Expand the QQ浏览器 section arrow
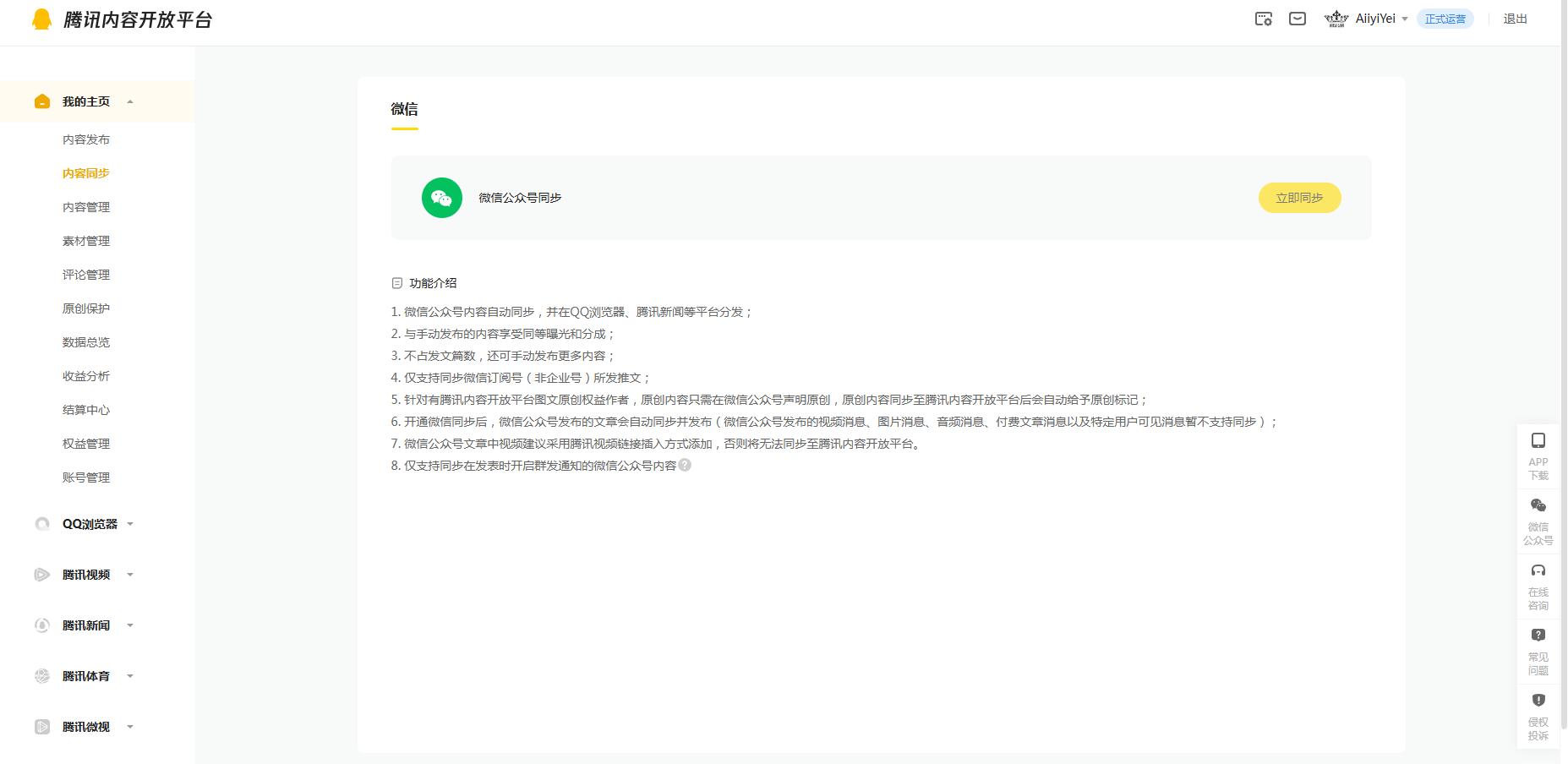 pos(130,524)
